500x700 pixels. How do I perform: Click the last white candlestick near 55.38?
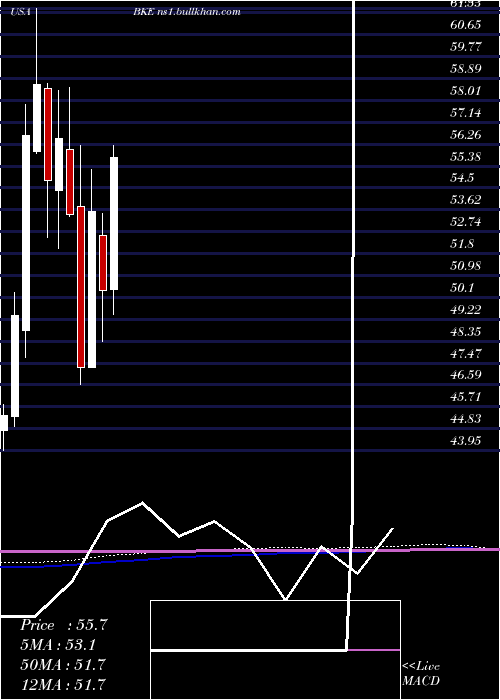pyautogui.click(x=114, y=223)
